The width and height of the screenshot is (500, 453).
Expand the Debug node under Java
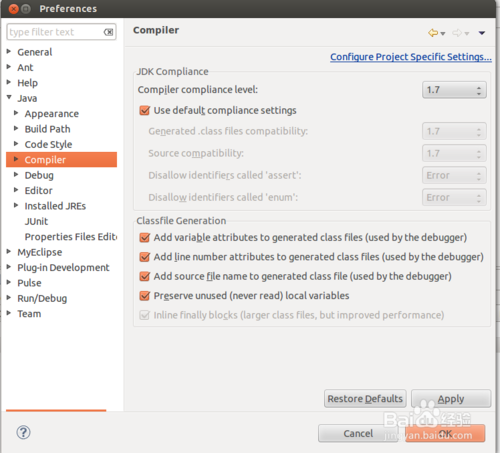tap(16, 174)
